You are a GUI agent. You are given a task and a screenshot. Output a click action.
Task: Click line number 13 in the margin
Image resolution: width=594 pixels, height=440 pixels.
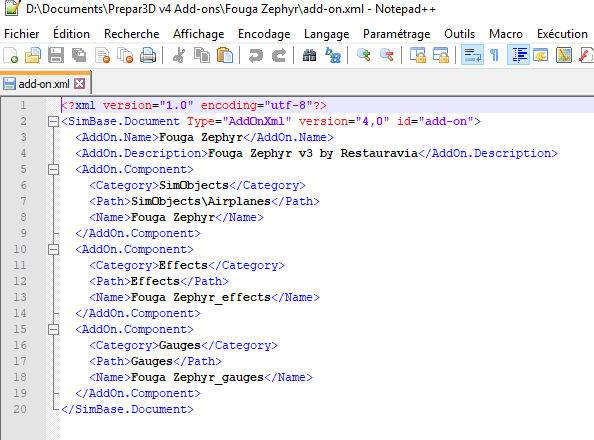click(x=20, y=297)
